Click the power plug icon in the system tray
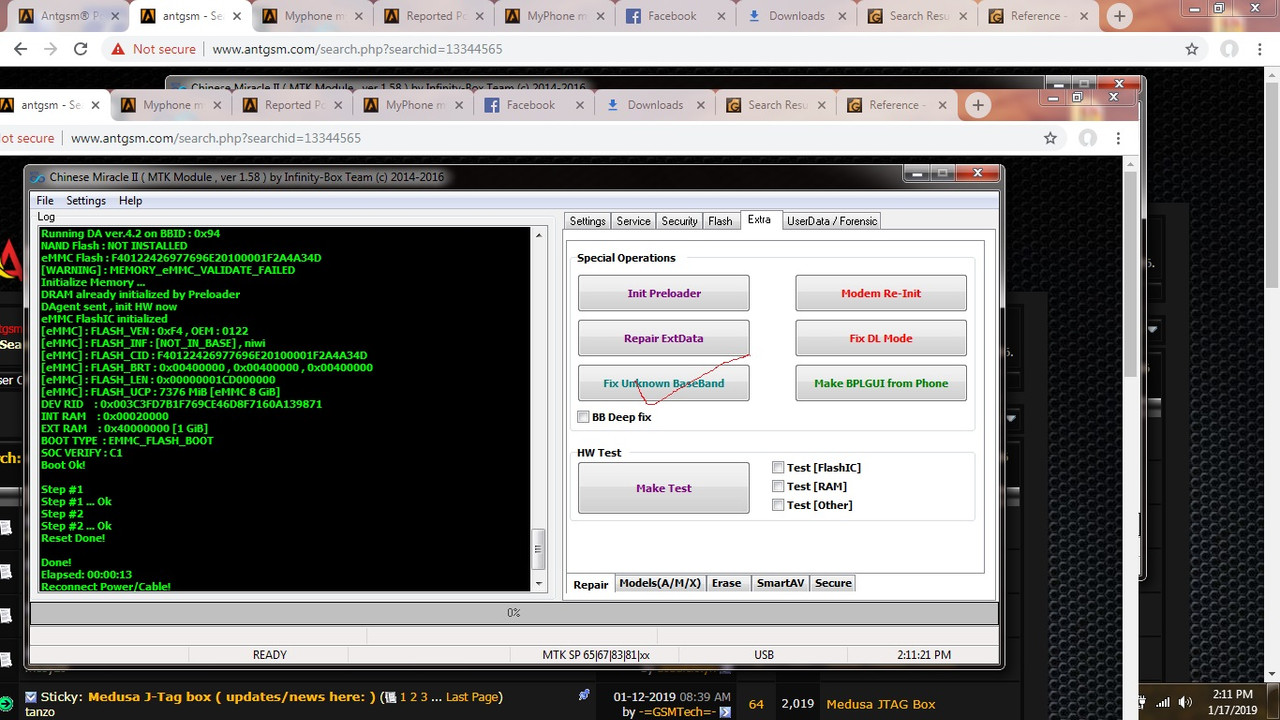1280x720 pixels. [x=1141, y=703]
